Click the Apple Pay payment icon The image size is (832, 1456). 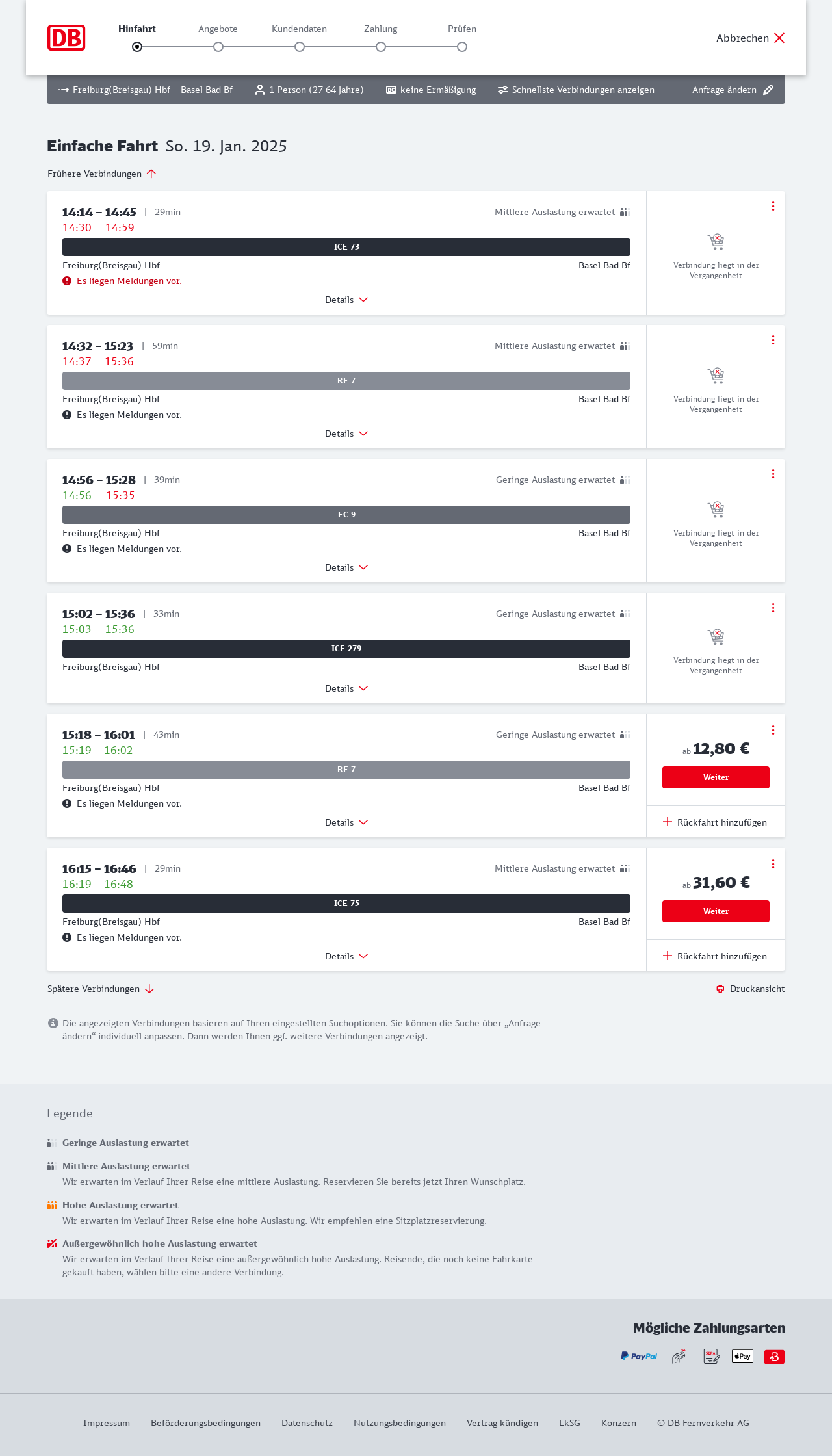(742, 1357)
